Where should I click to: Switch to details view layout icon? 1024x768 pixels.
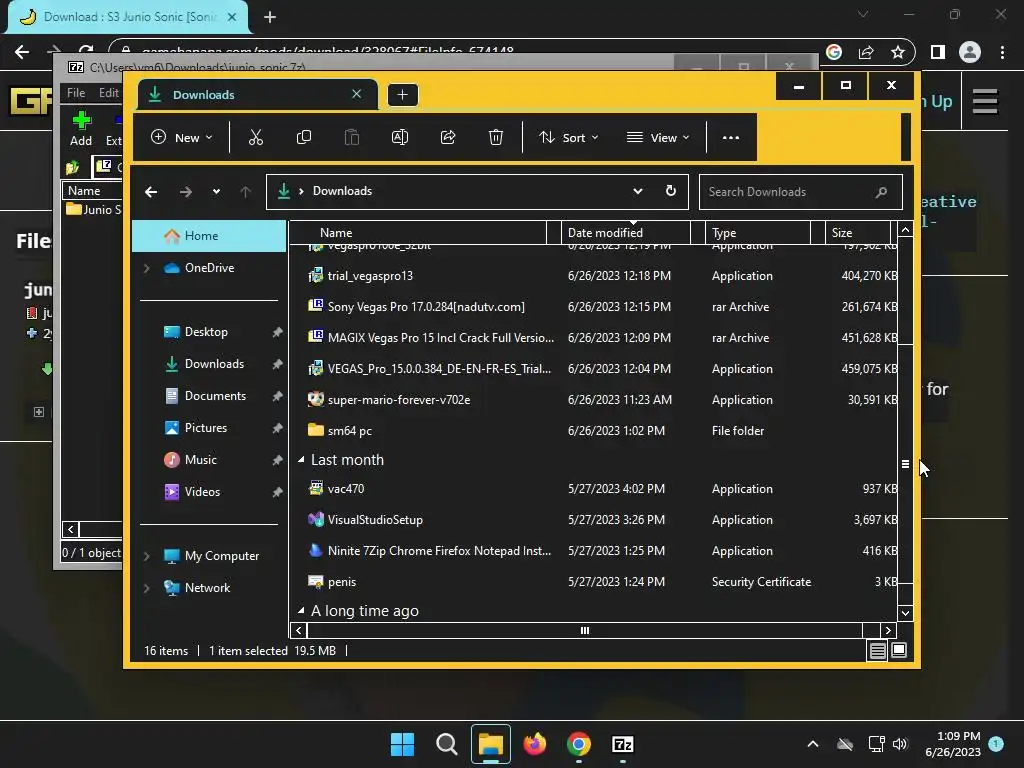pyautogui.click(x=878, y=650)
